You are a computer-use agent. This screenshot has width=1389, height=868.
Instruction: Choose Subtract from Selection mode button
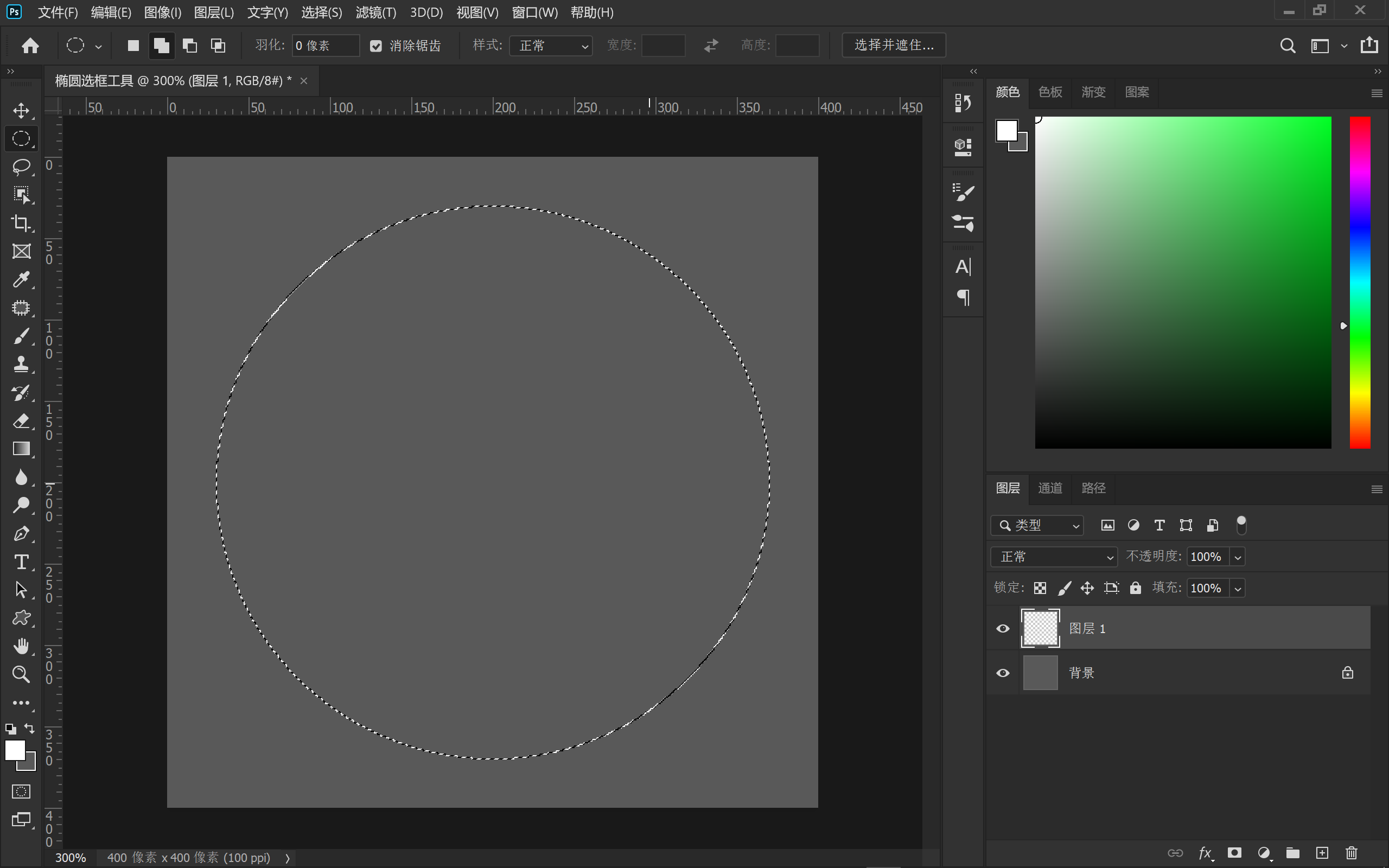click(189, 46)
